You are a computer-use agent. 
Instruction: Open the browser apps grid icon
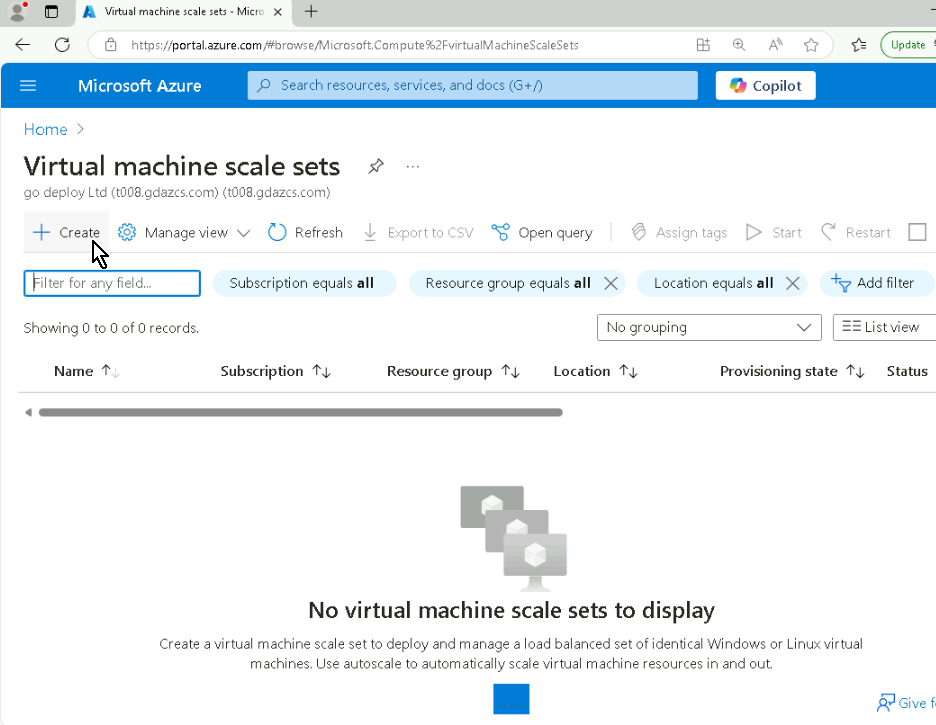tap(703, 45)
